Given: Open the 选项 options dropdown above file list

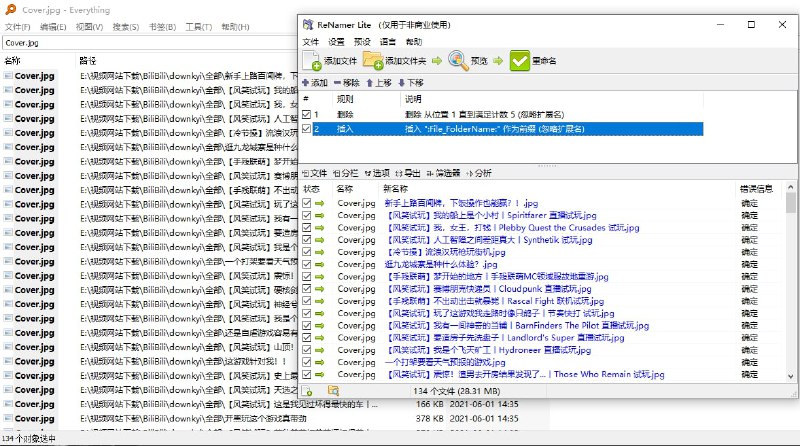Looking at the screenshot, I should pyautogui.click(x=377, y=174).
